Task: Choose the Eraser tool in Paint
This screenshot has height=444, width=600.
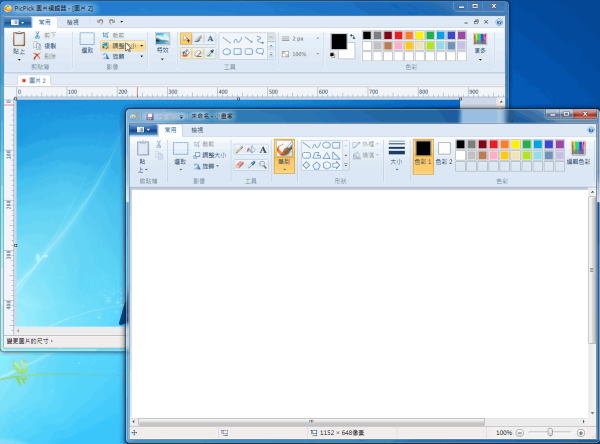Action: (238, 164)
